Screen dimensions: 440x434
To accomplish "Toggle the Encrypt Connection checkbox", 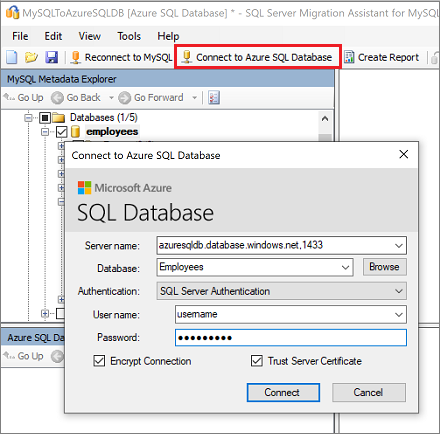I will coord(99,361).
